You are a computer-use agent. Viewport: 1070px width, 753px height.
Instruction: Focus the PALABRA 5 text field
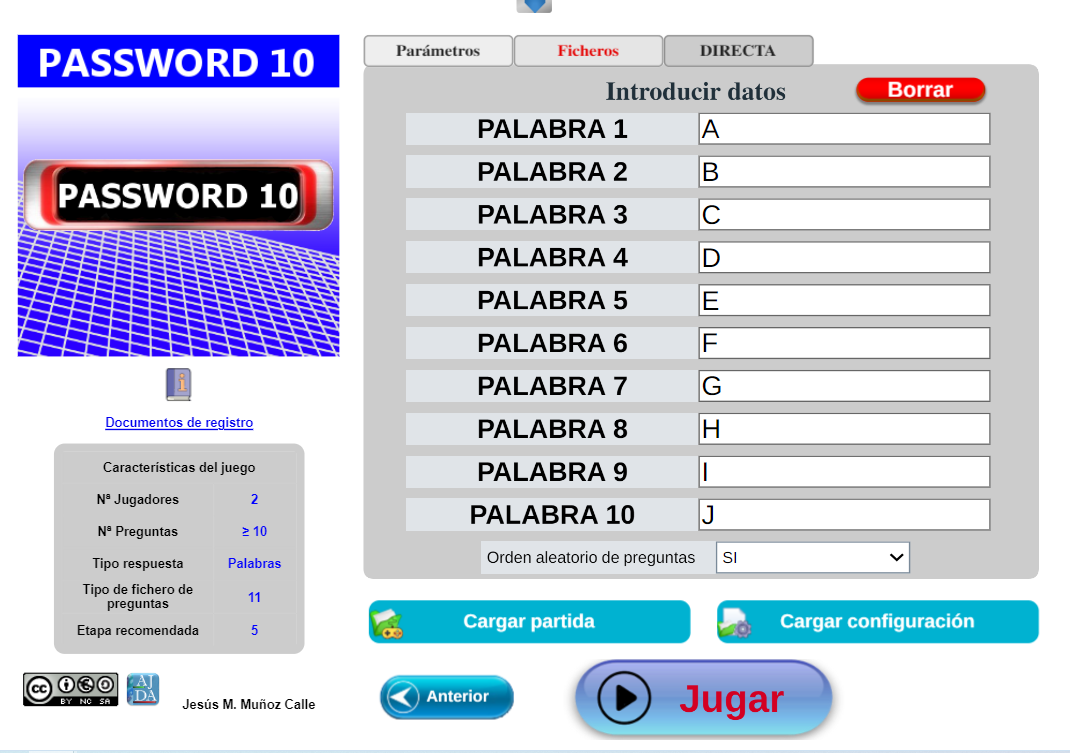coord(844,301)
